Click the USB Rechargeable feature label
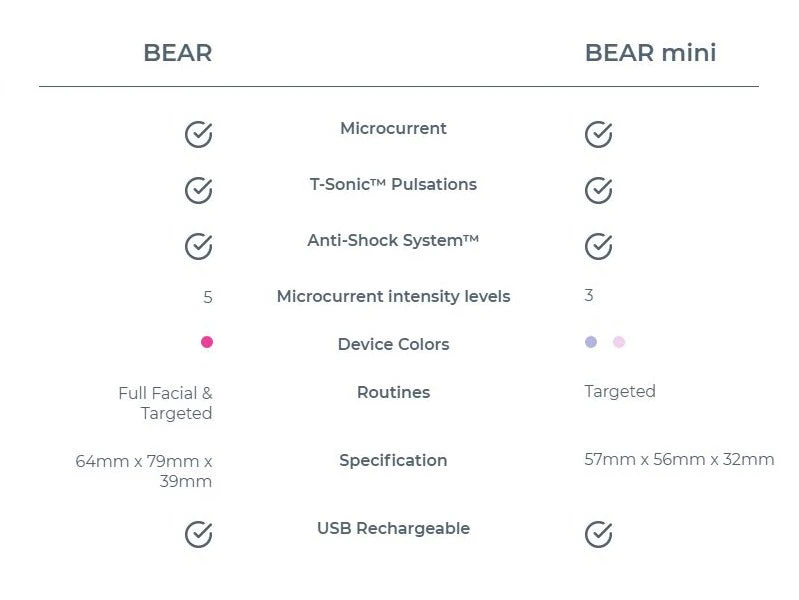This screenshot has height=600, width=799. pyautogui.click(x=393, y=528)
